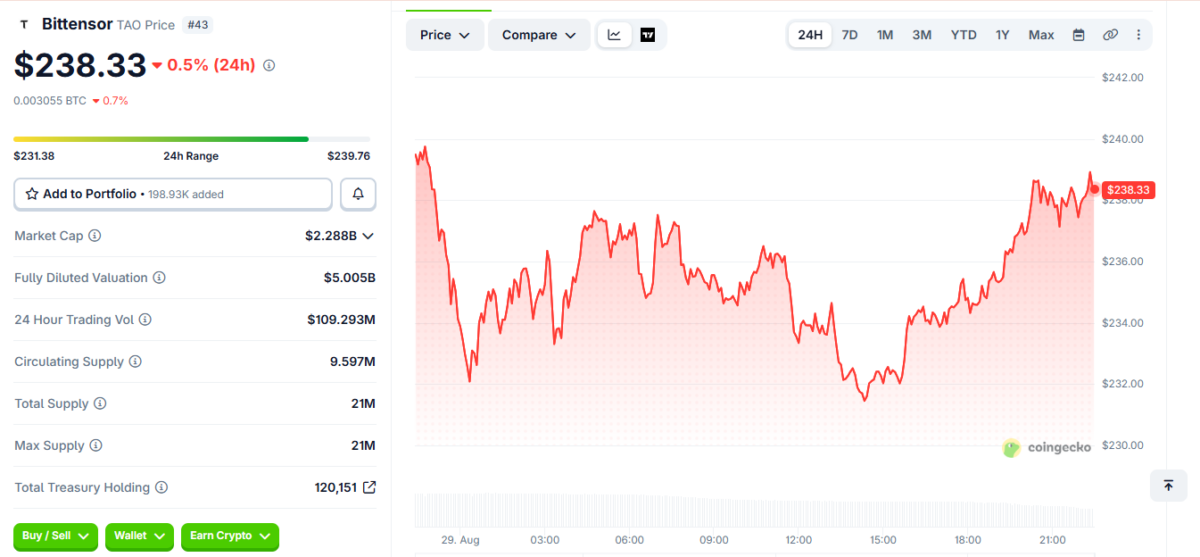This screenshot has width=1200, height=557.
Task: Show Total Supply info icon
Action: pos(100,404)
